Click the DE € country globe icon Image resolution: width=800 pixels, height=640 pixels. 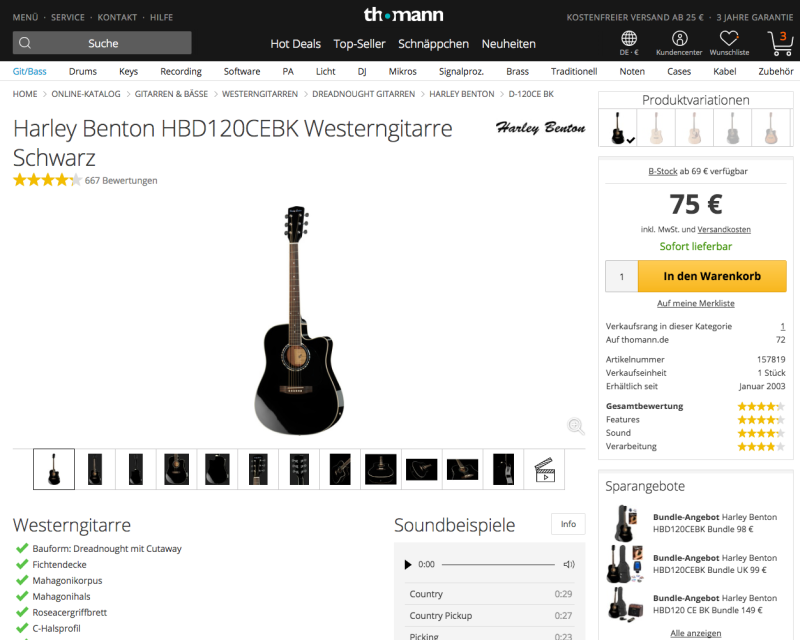coord(629,39)
